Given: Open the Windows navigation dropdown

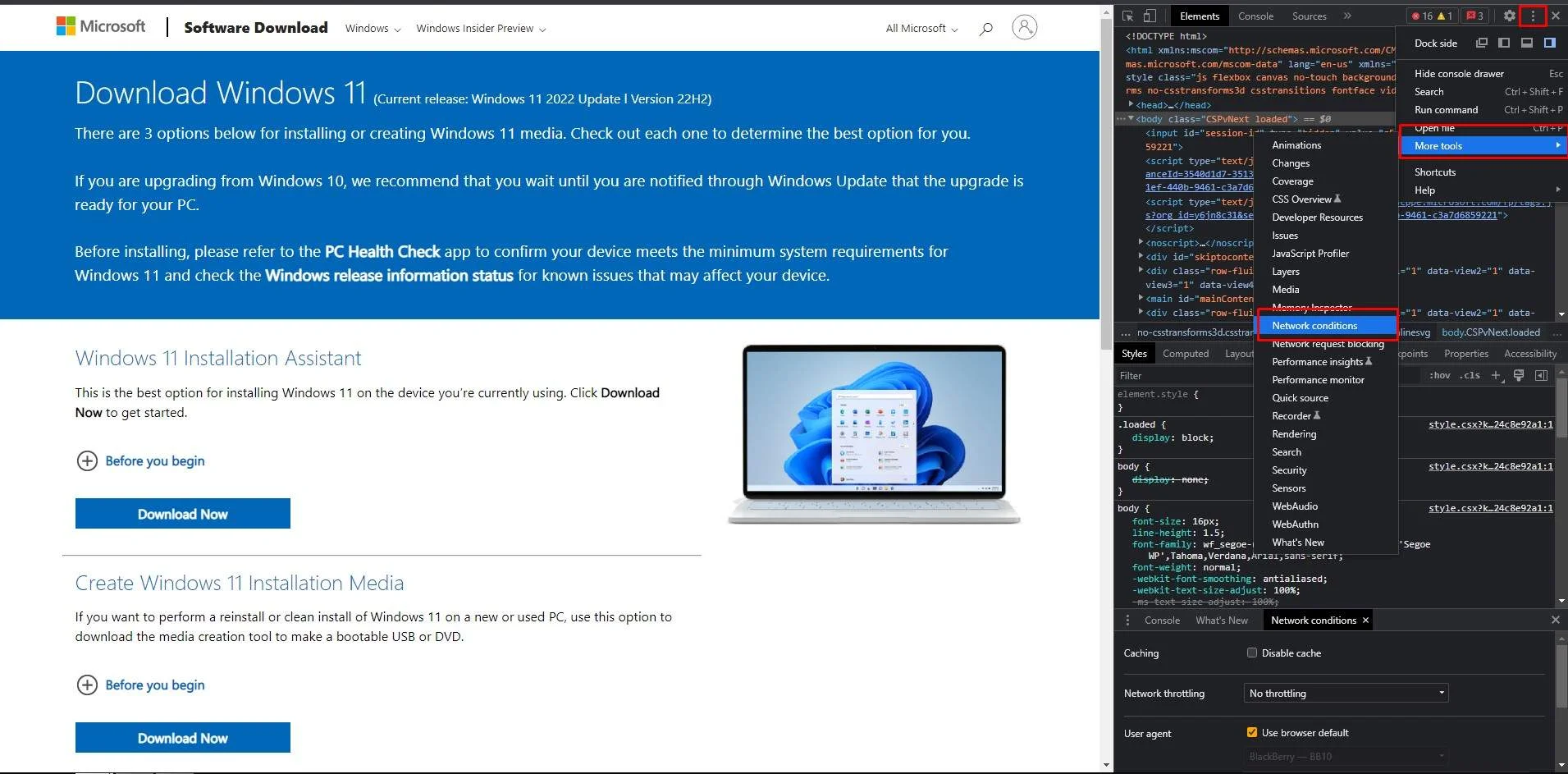Looking at the screenshot, I should [373, 29].
